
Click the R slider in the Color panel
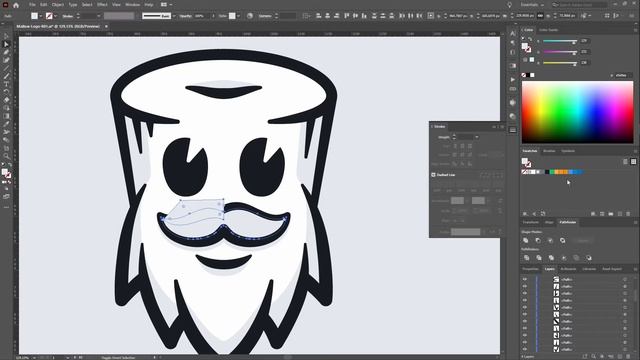point(560,41)
